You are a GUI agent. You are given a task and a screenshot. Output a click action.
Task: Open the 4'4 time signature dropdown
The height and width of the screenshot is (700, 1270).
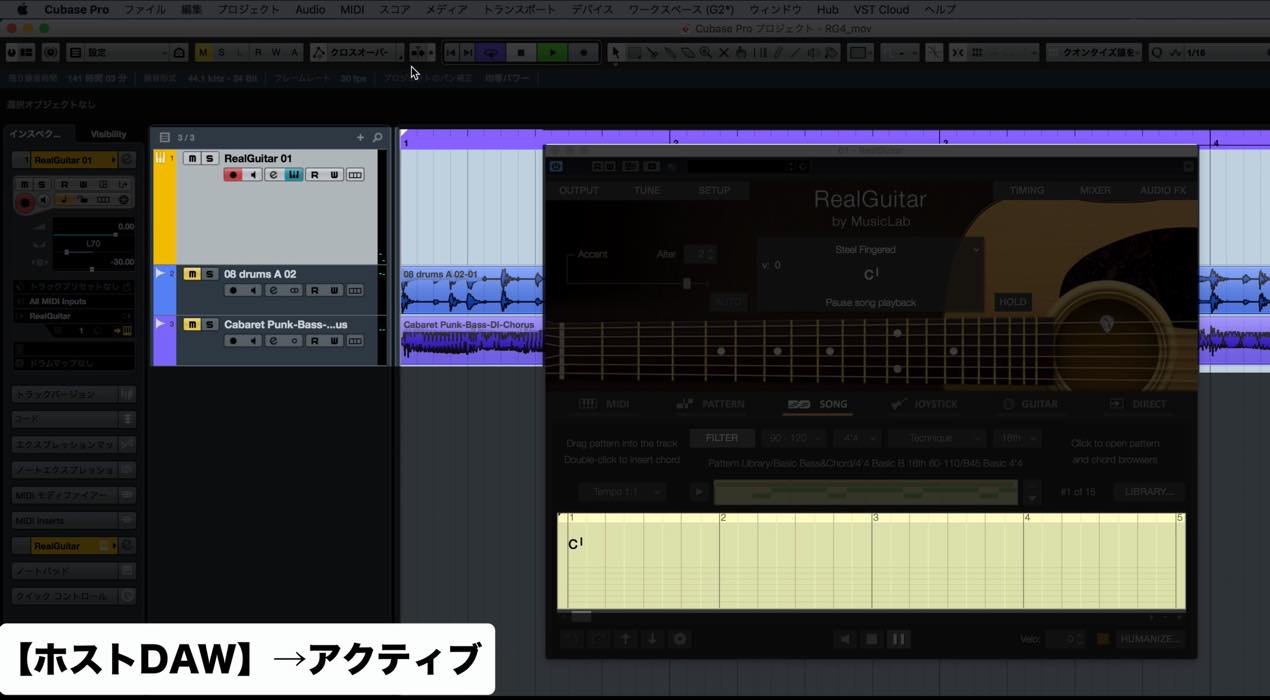click(858, 438)
